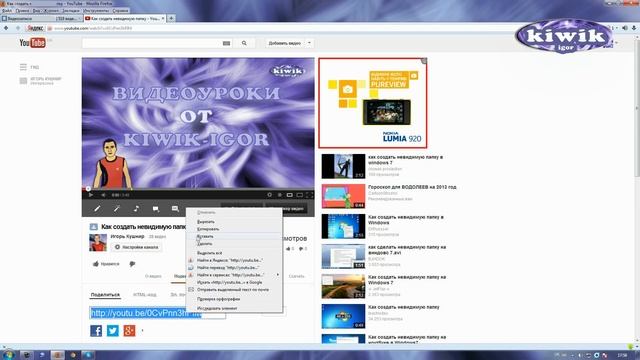640x360 pixels.
Task: Click the youtu.be share URL field
Action: pos(157,313)
